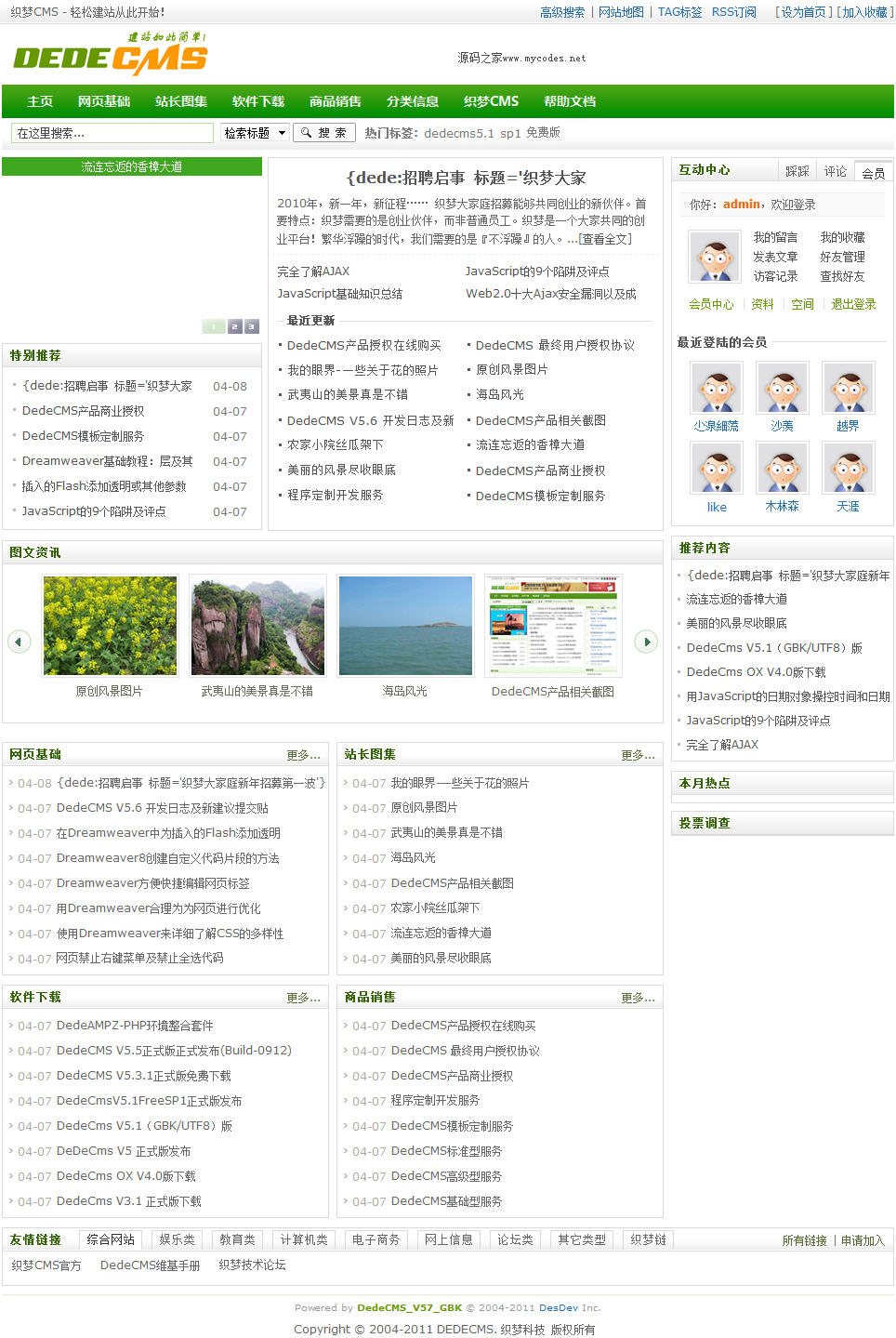Image resolution: width=896 pixels, height=1338 pixels.
Task: Click the RSS订阅 link
Action: (734, 12)
